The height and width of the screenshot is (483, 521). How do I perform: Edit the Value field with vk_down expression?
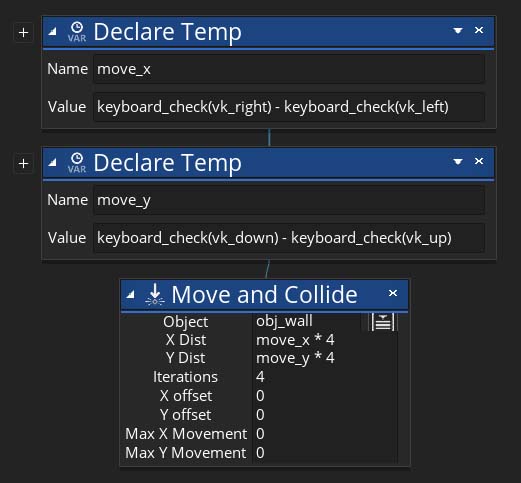click(289, 238)
